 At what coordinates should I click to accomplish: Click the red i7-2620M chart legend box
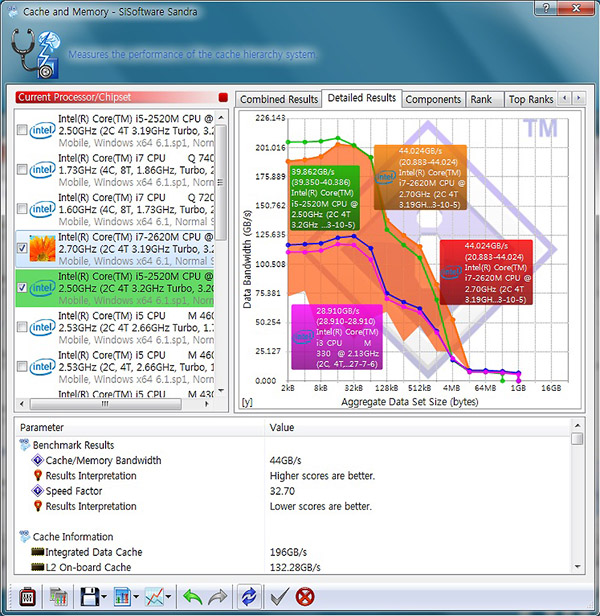(x=486, y=272)
